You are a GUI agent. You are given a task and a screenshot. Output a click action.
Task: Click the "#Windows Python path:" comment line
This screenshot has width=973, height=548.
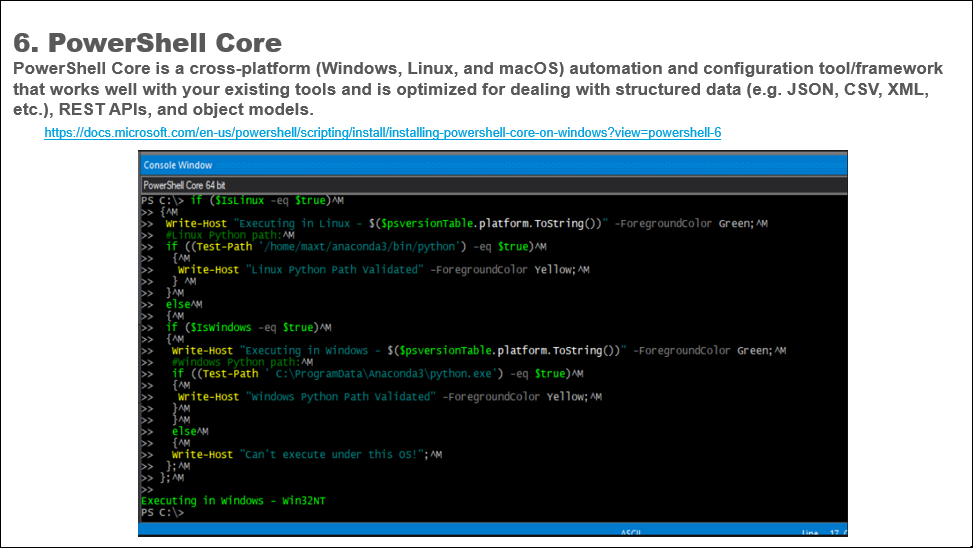(242, 362)
